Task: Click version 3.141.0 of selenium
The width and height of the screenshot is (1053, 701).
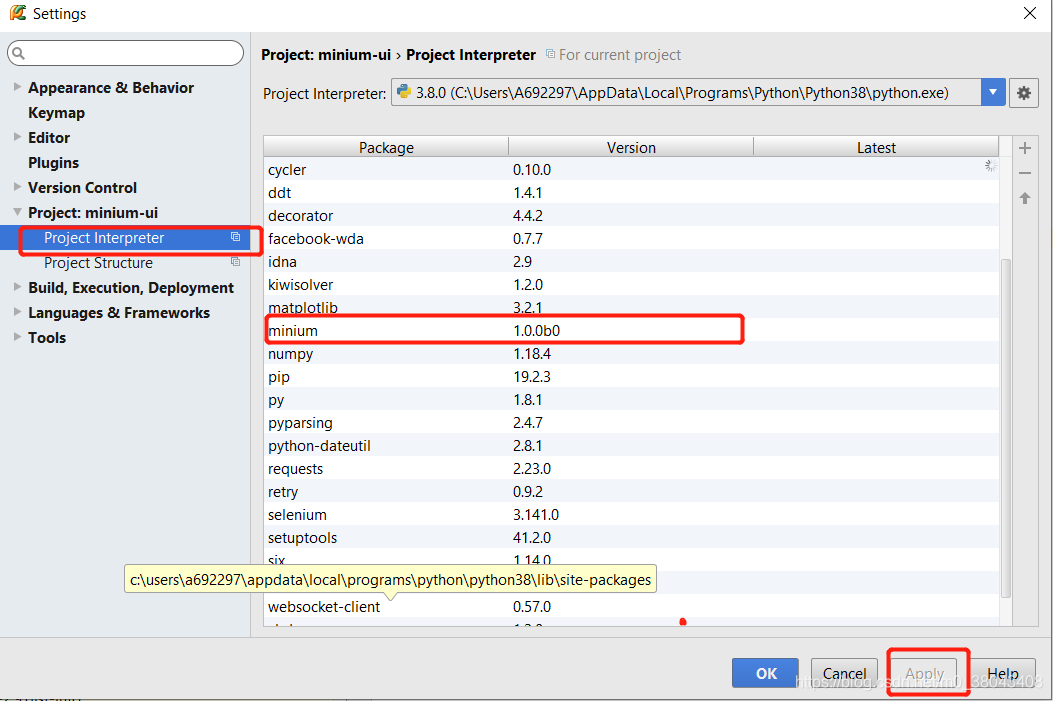Action: point(535,514)
